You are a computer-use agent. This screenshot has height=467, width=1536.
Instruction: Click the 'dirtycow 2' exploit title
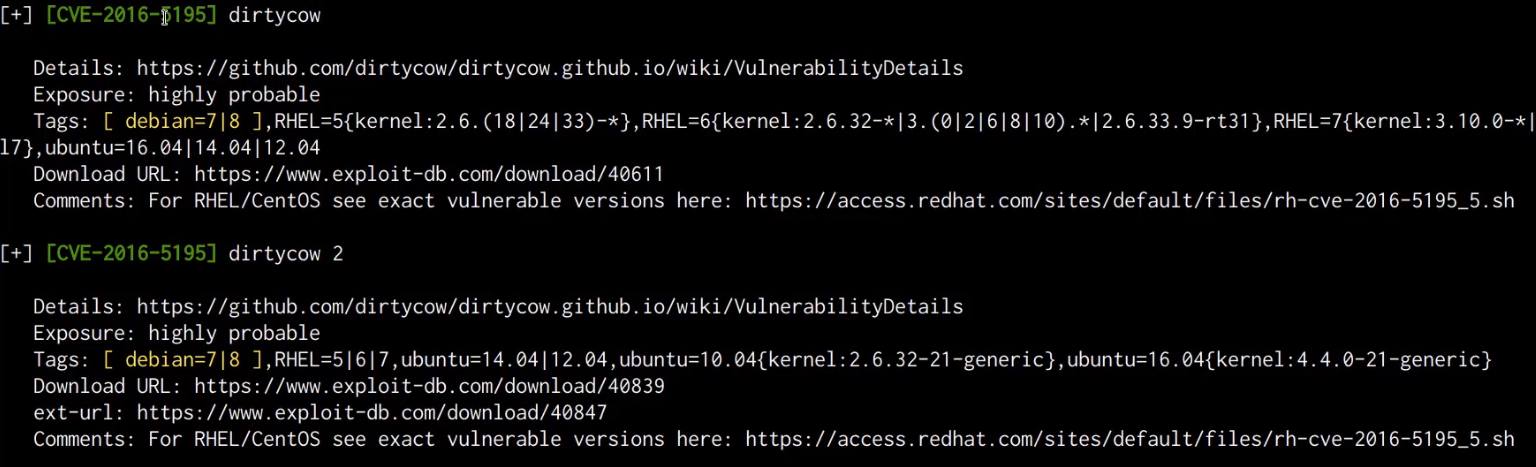pos(286,254)
